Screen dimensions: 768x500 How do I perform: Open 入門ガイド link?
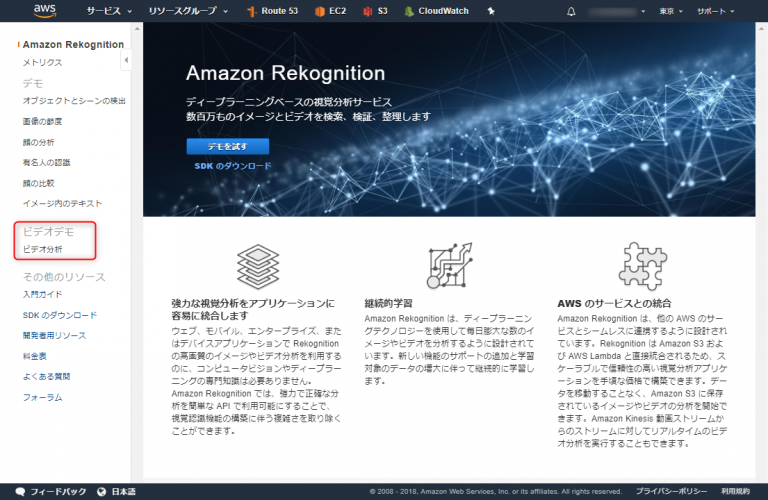[x=43, y=294]
